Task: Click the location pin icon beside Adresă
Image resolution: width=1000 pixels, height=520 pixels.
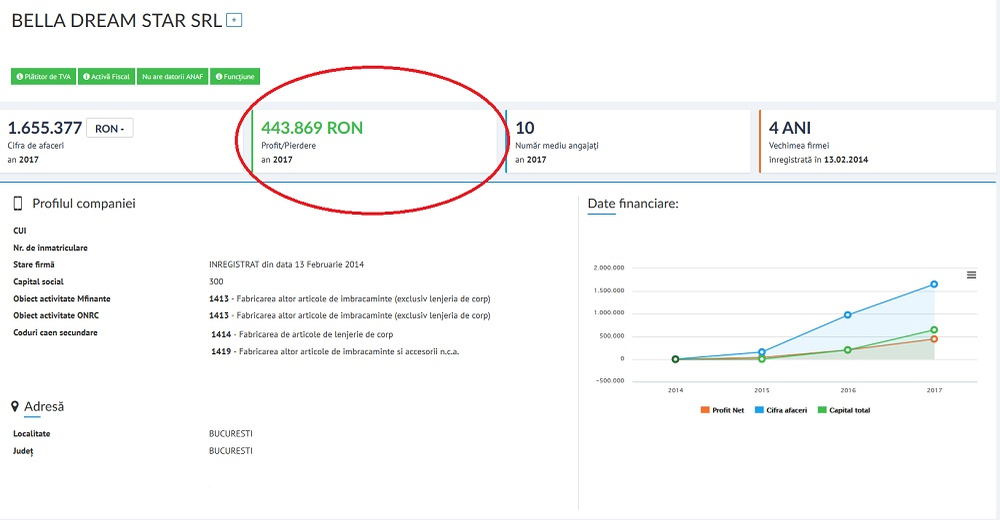Action: point(15,406)
